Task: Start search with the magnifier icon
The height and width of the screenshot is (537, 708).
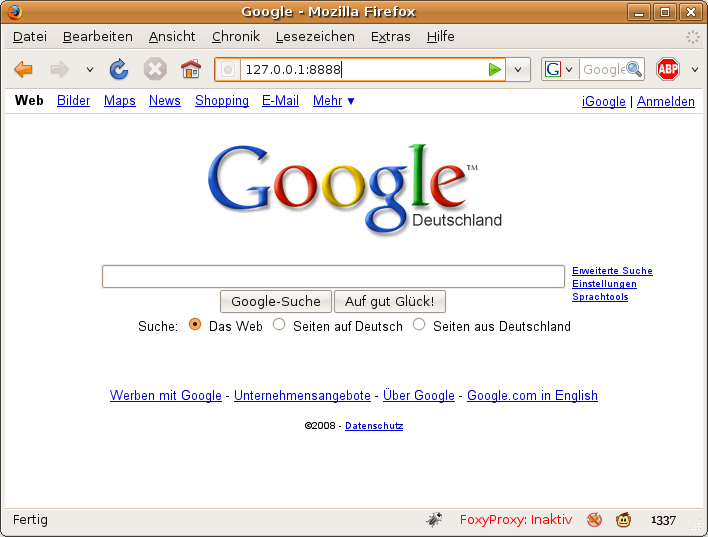Action: coord(634,69)
